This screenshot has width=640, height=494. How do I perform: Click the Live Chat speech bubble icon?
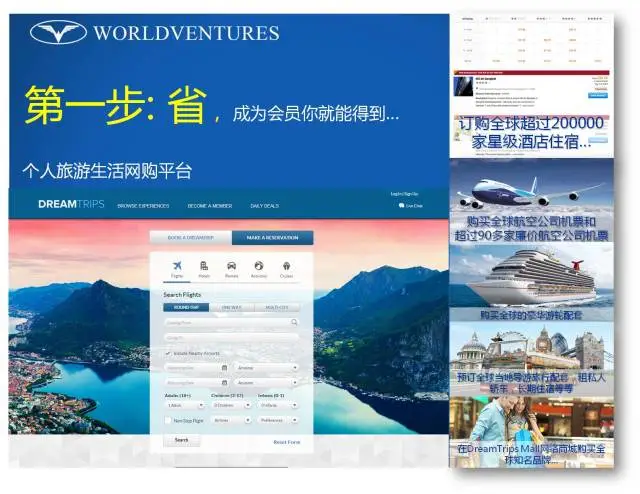coord(401,205)
